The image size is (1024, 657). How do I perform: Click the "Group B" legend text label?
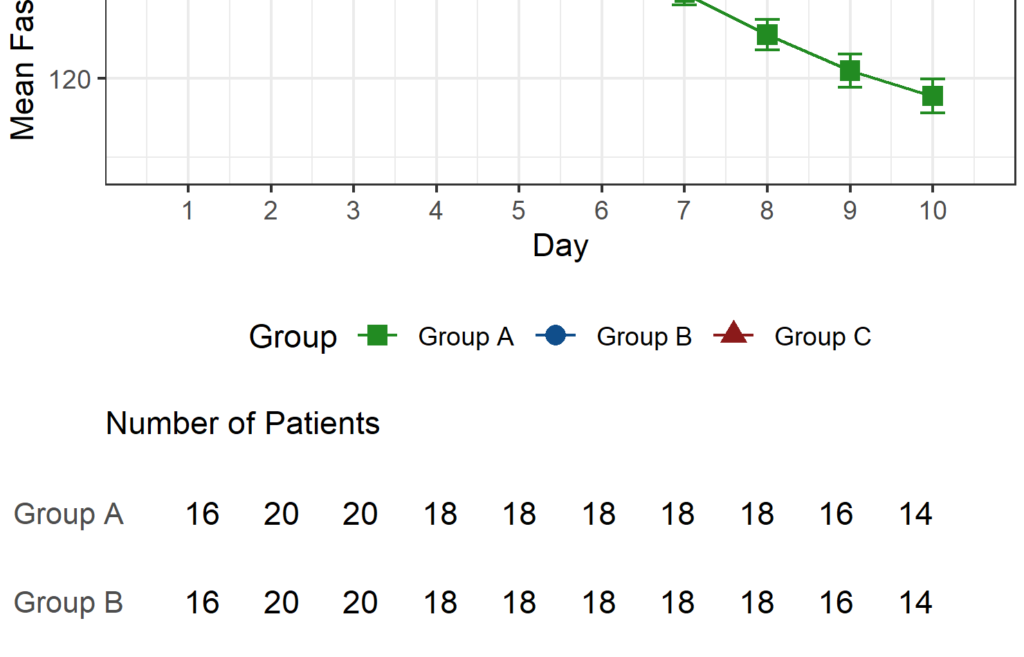644,337
